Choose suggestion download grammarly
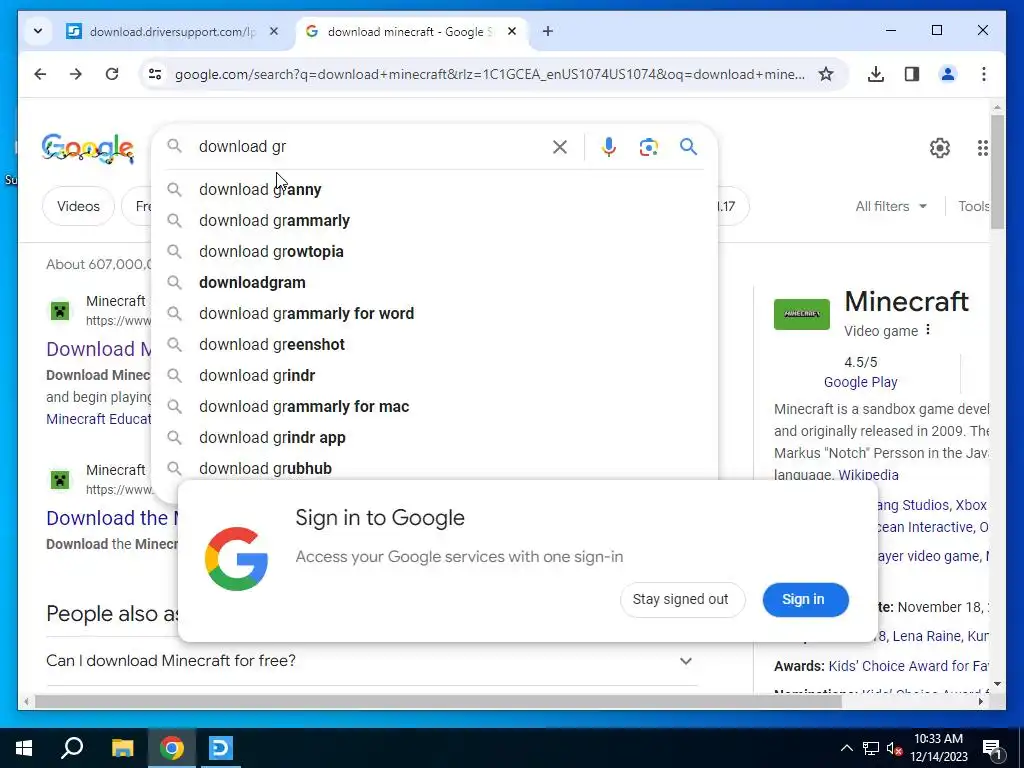The height and width of the screenshot is (768, 1024). (434, 221)
